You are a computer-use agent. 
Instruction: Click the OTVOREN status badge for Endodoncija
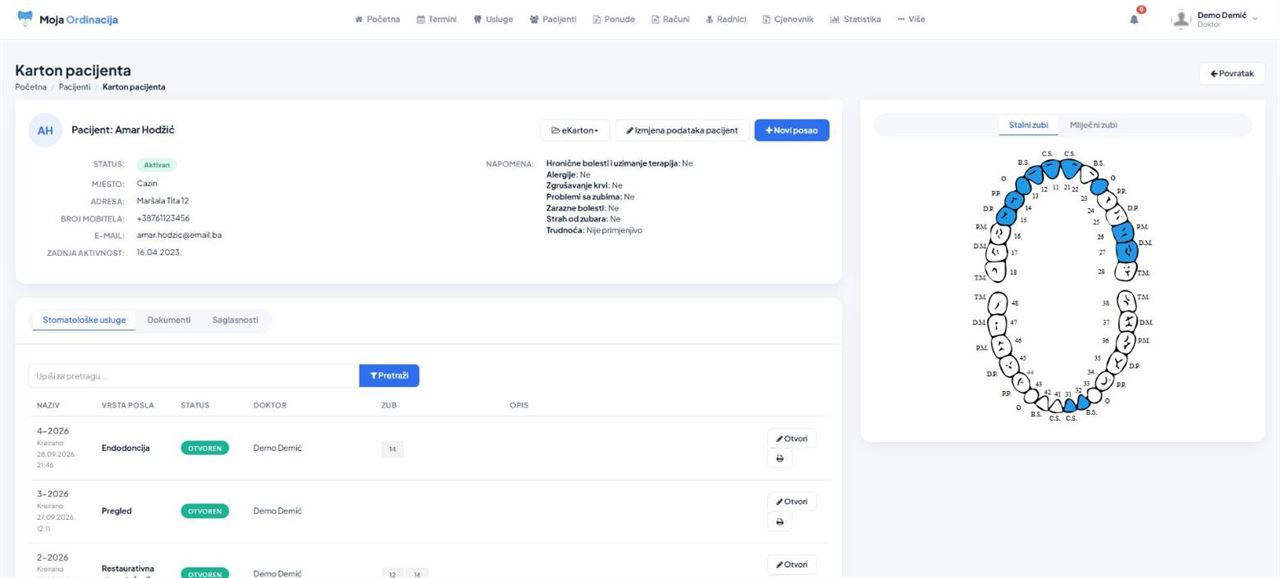pyautogui.click(x=205, y=448)
